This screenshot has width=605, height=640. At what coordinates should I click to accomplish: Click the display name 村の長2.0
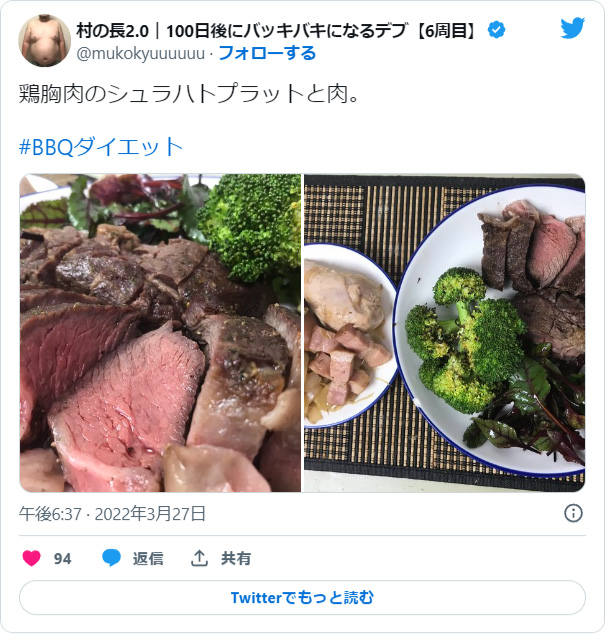tap(113, 31)
